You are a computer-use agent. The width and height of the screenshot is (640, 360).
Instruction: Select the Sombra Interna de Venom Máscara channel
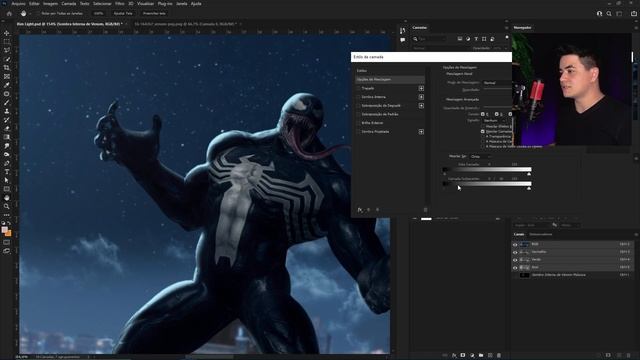point(572,275)
